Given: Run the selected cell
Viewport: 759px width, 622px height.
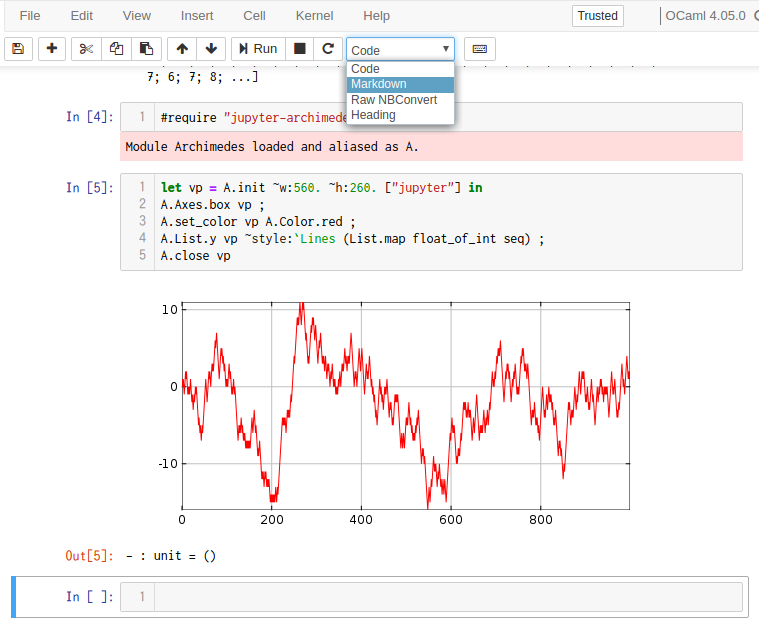Looking at the screenshot, I should pos(258,49).
